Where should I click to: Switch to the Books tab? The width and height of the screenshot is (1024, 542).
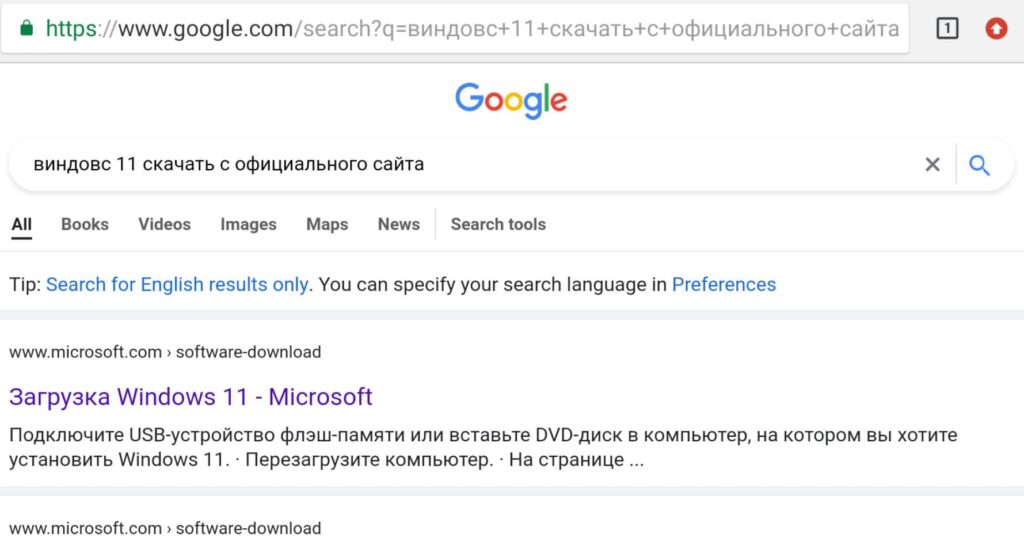[x=85, y=224]
